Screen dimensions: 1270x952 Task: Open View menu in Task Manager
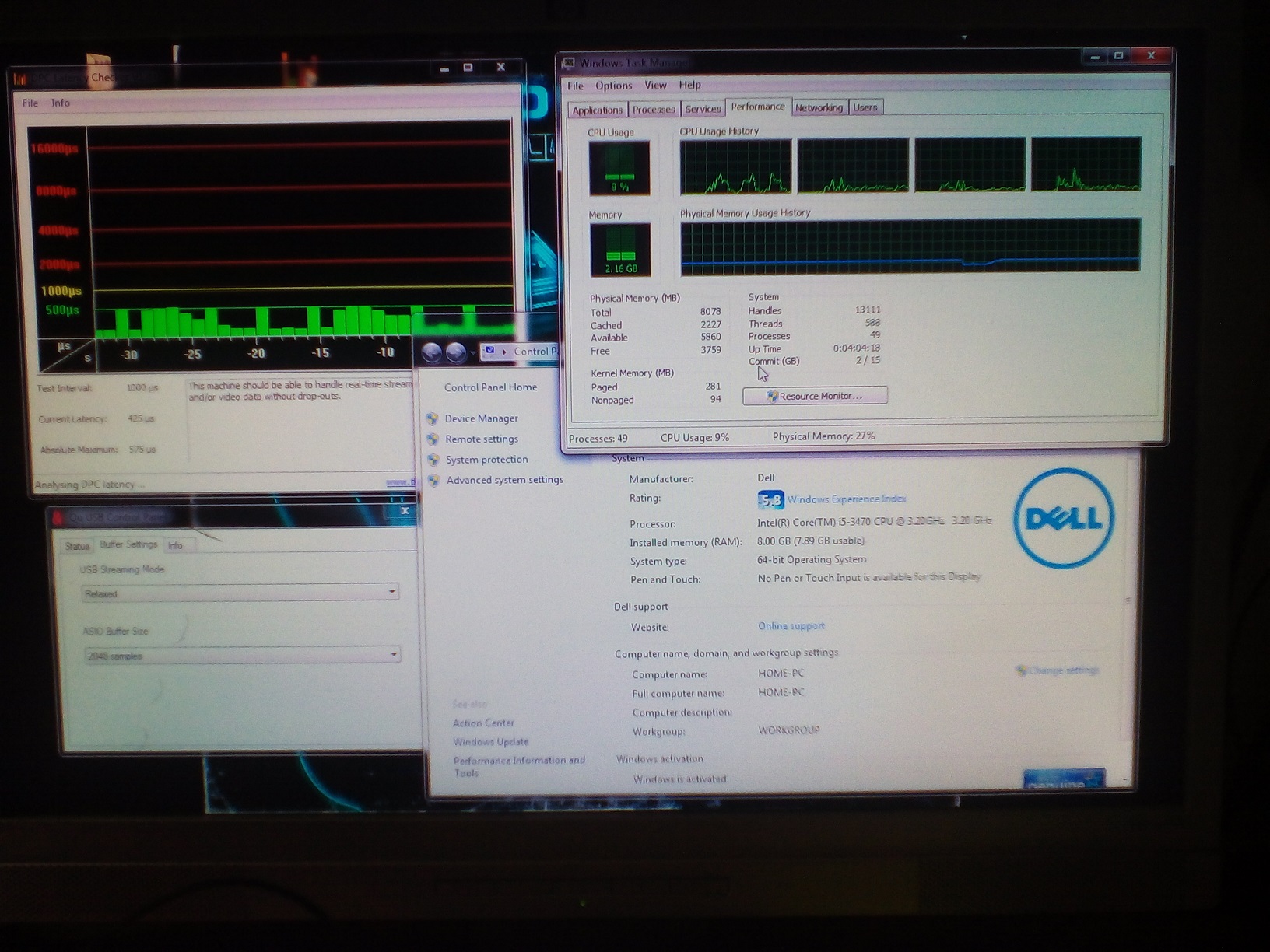pyautogui.click(x=655, y=85)
